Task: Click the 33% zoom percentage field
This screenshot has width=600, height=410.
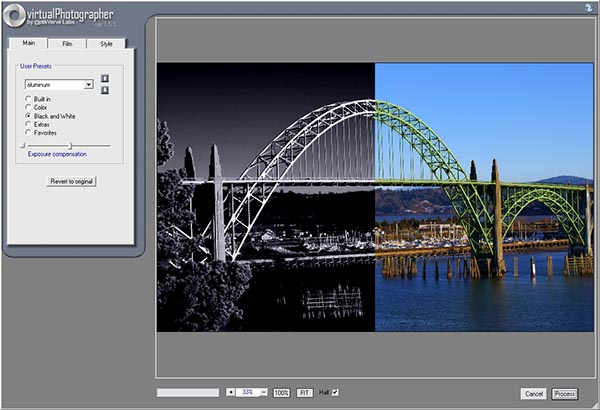Action: [x=247, y=392]
